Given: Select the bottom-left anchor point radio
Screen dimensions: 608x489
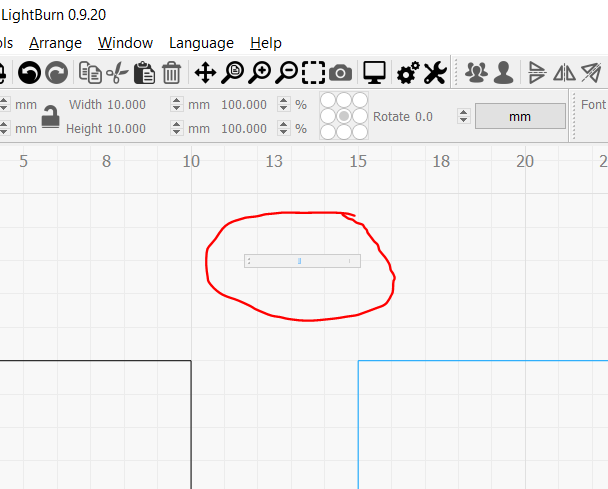Looking at the screenshot, I should [x=328, y=132].
